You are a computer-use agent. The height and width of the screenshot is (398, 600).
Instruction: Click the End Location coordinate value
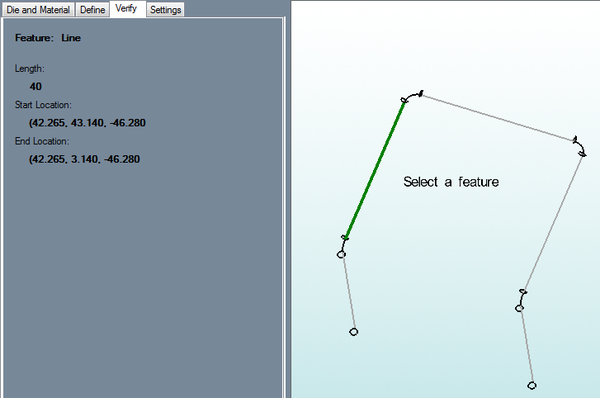click(84, 159)
